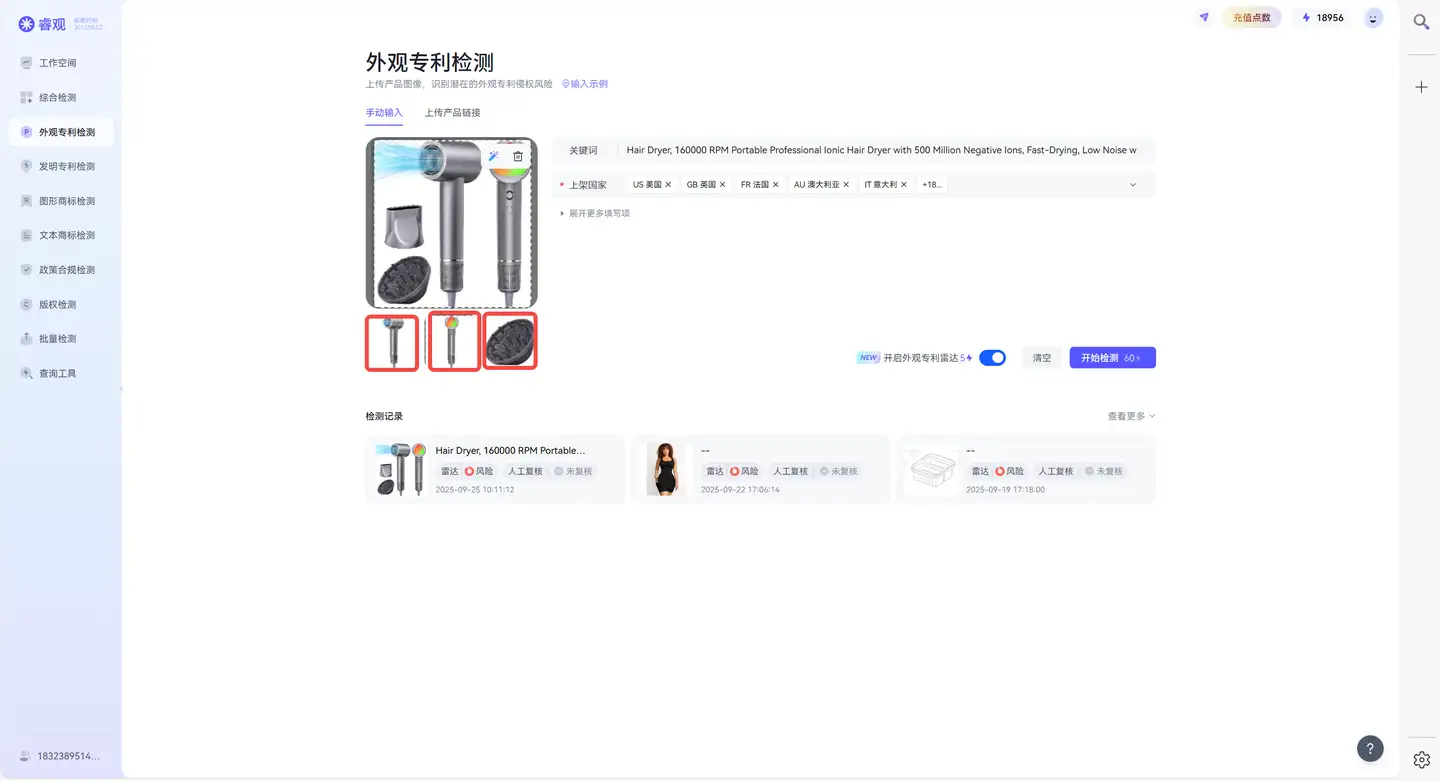Screen dimensions: 1440x781
Task: Select the second hair dryer thumbnail
Action: [454, 340]
